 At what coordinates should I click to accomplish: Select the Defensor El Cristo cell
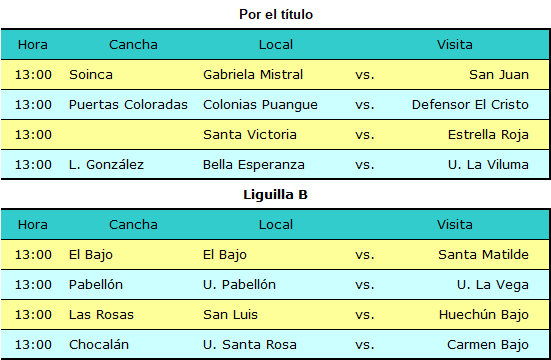click(470, 105)
